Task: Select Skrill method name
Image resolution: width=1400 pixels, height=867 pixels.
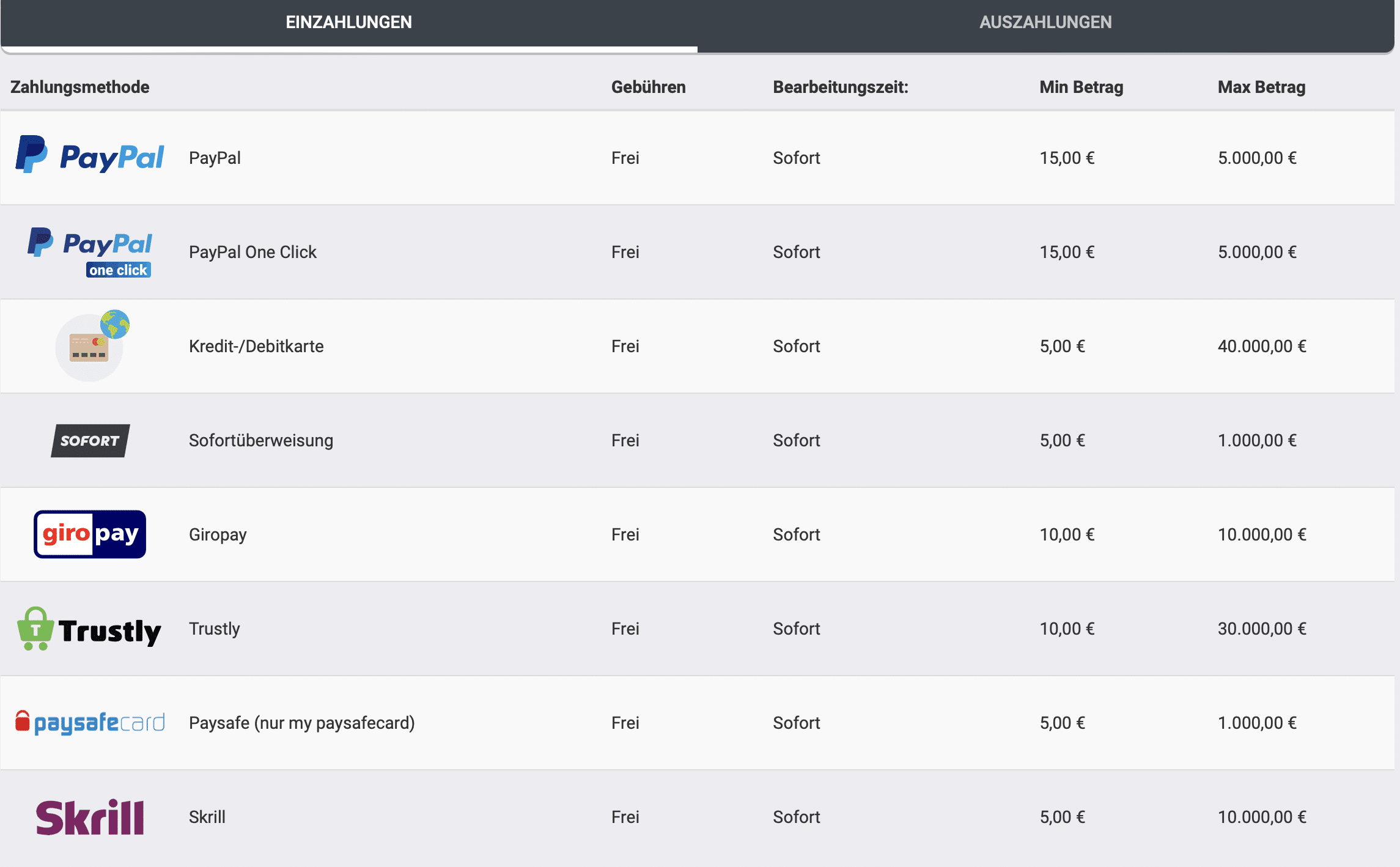Action: point(207,817)
